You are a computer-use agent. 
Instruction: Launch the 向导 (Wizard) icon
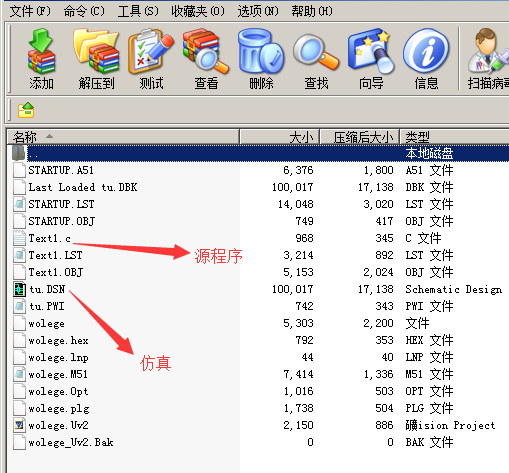tap(371, 59)
